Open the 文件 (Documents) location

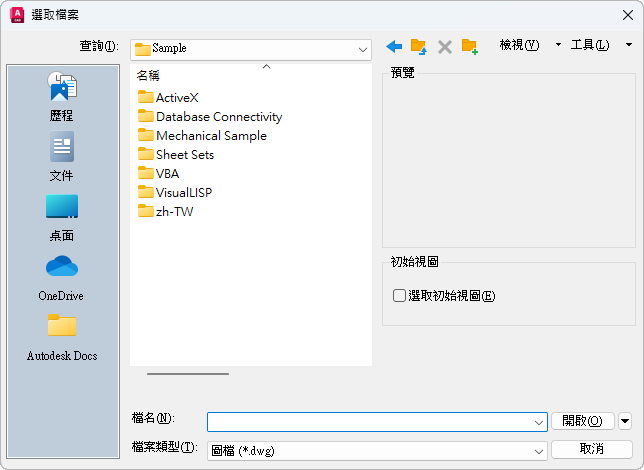coord(62,157)
